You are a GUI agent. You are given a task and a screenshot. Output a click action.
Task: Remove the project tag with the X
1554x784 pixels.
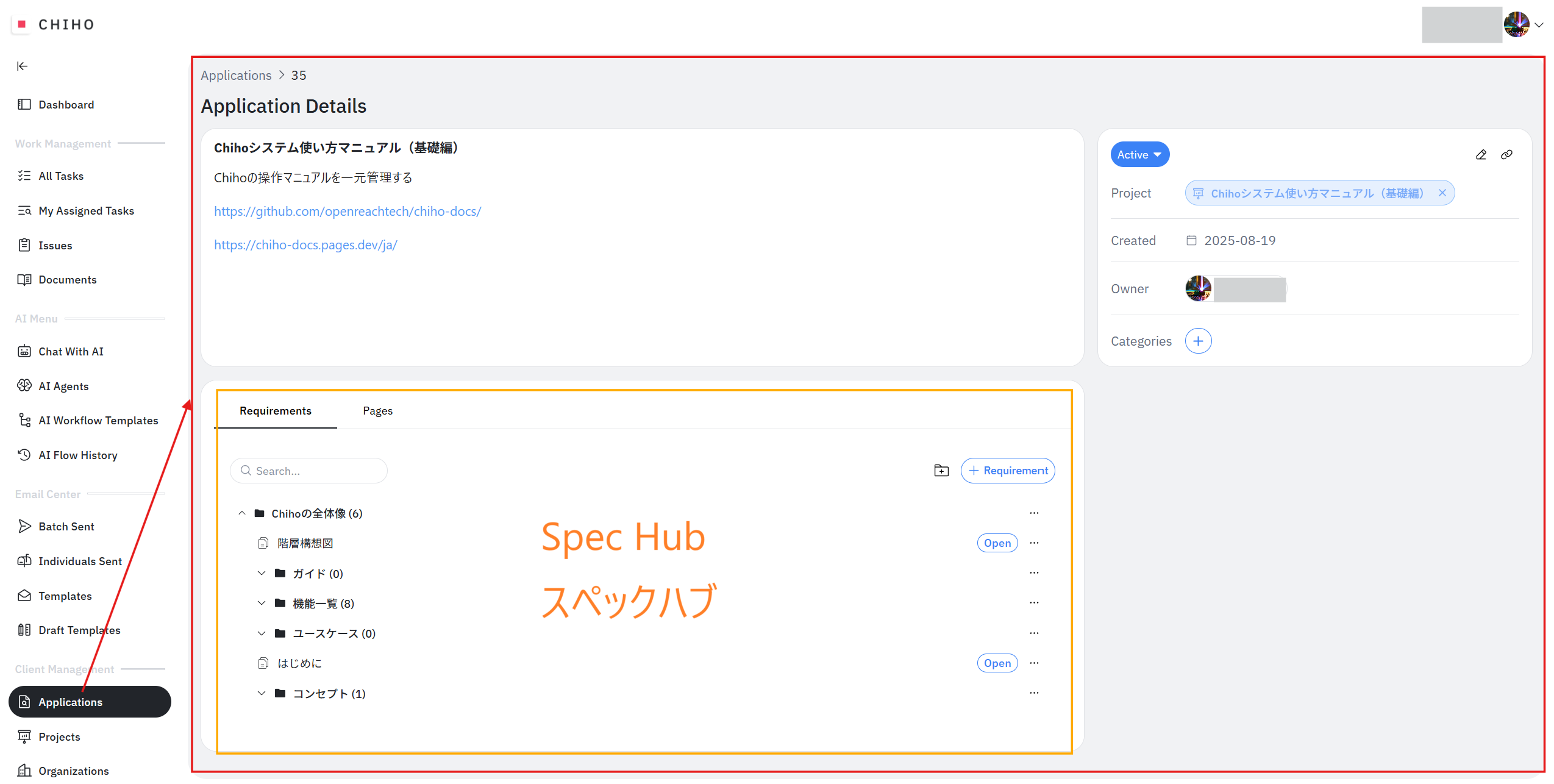tap(1442, 193)
